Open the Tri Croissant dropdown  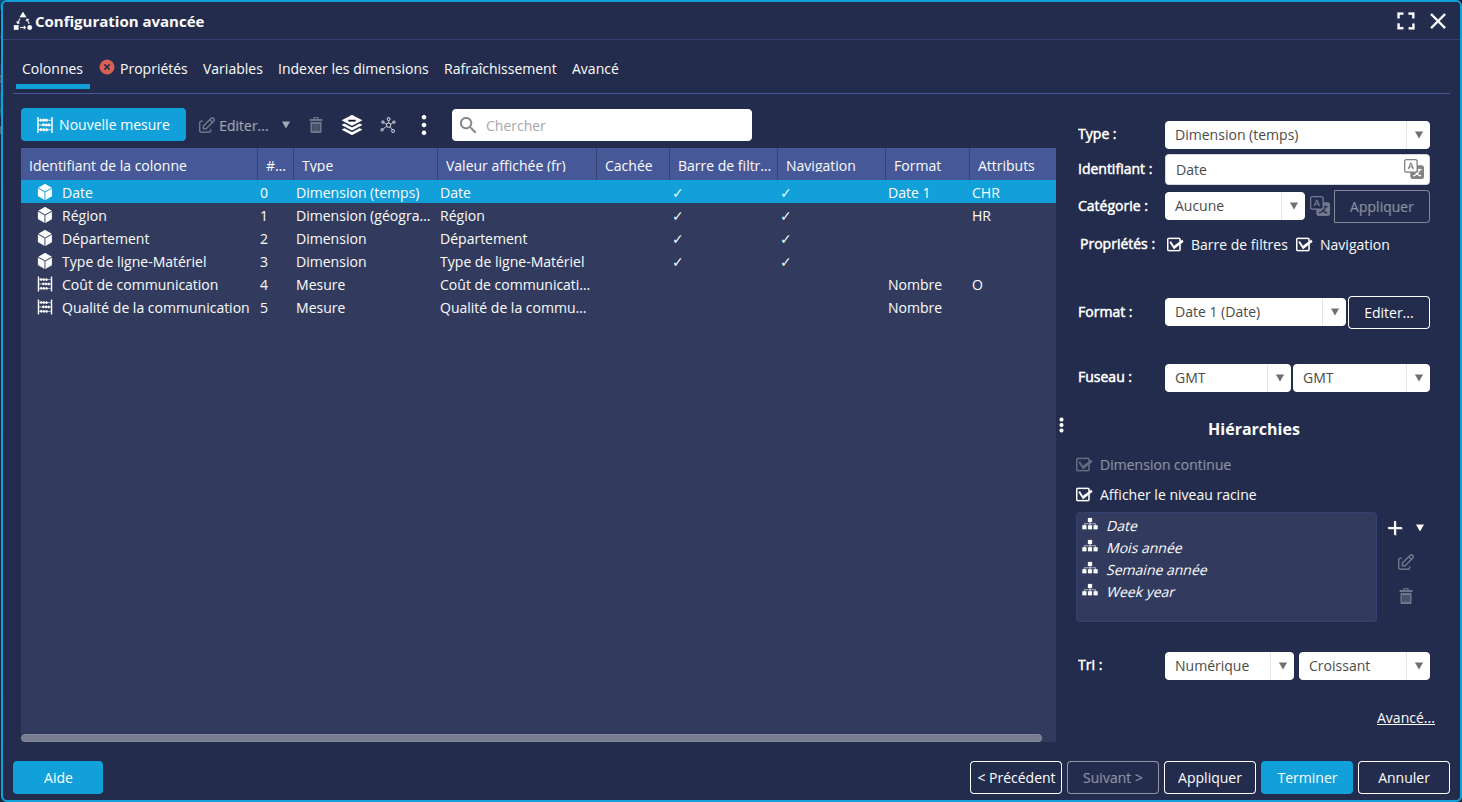tap(1363, 666)
